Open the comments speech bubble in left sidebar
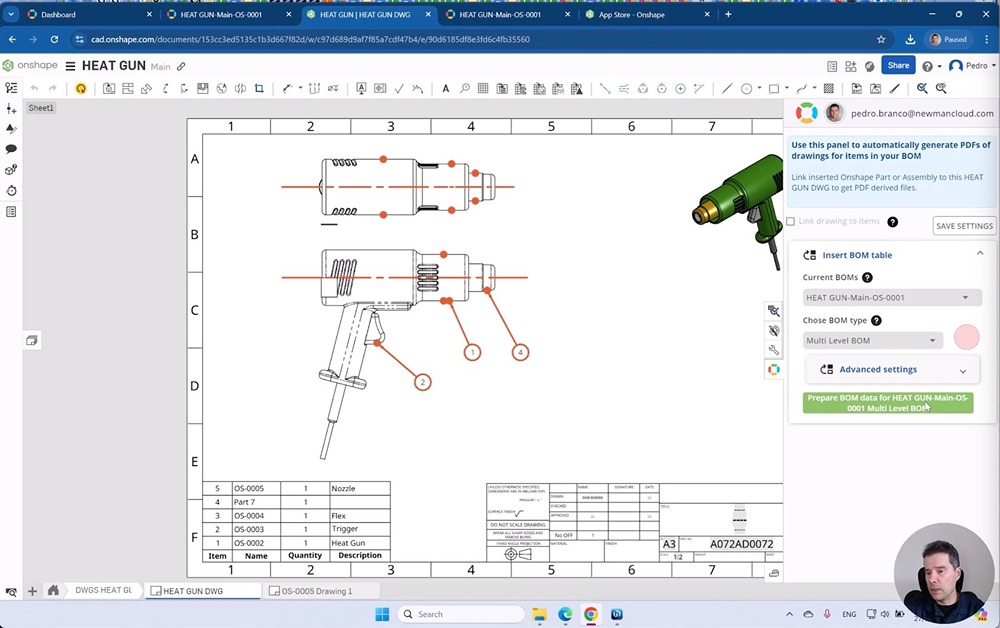 point(11,149)
